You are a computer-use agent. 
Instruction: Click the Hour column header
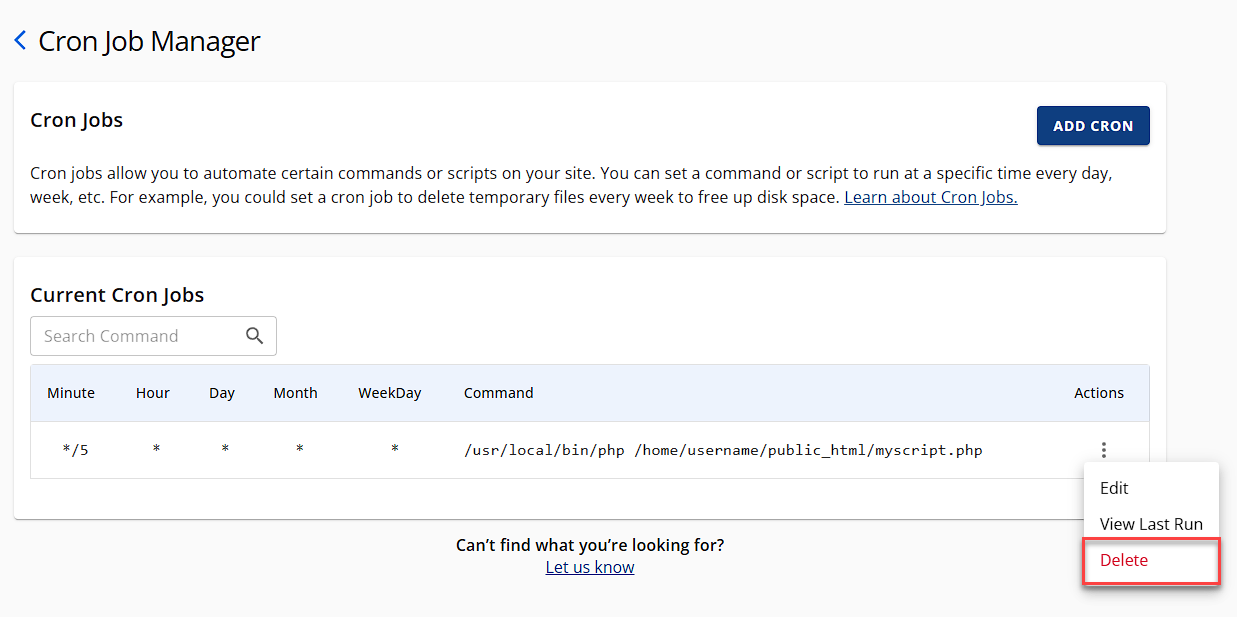153,393
